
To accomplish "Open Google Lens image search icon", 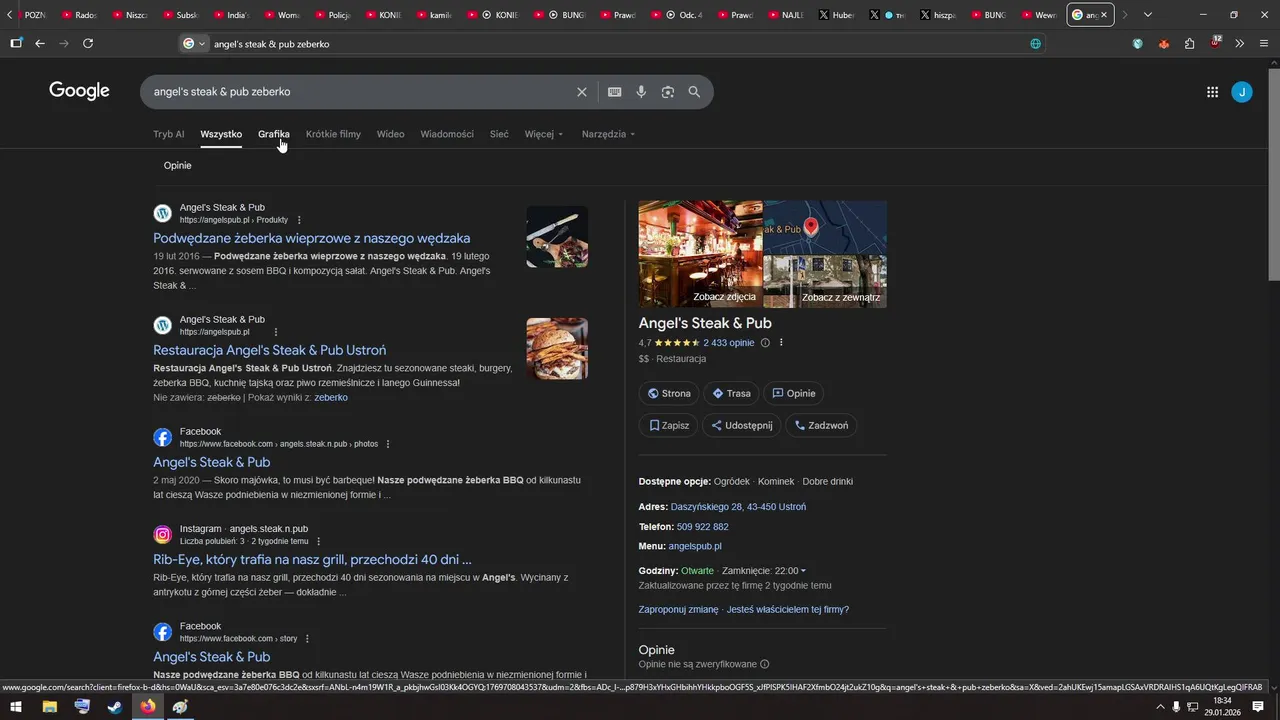I will [x=668, y=92].
